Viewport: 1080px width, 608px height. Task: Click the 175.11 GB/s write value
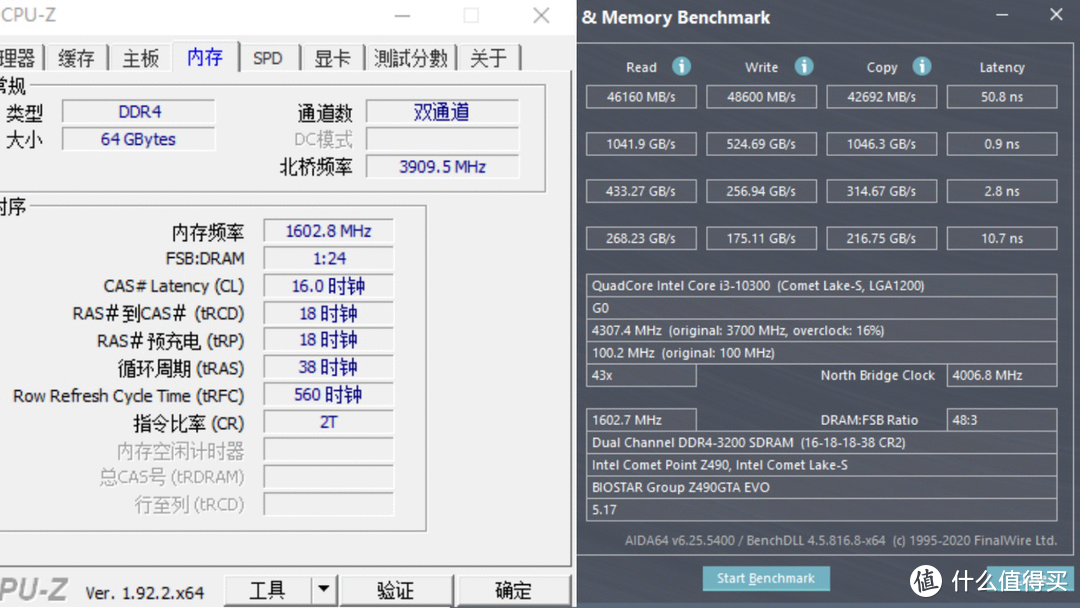pos(761,238)
